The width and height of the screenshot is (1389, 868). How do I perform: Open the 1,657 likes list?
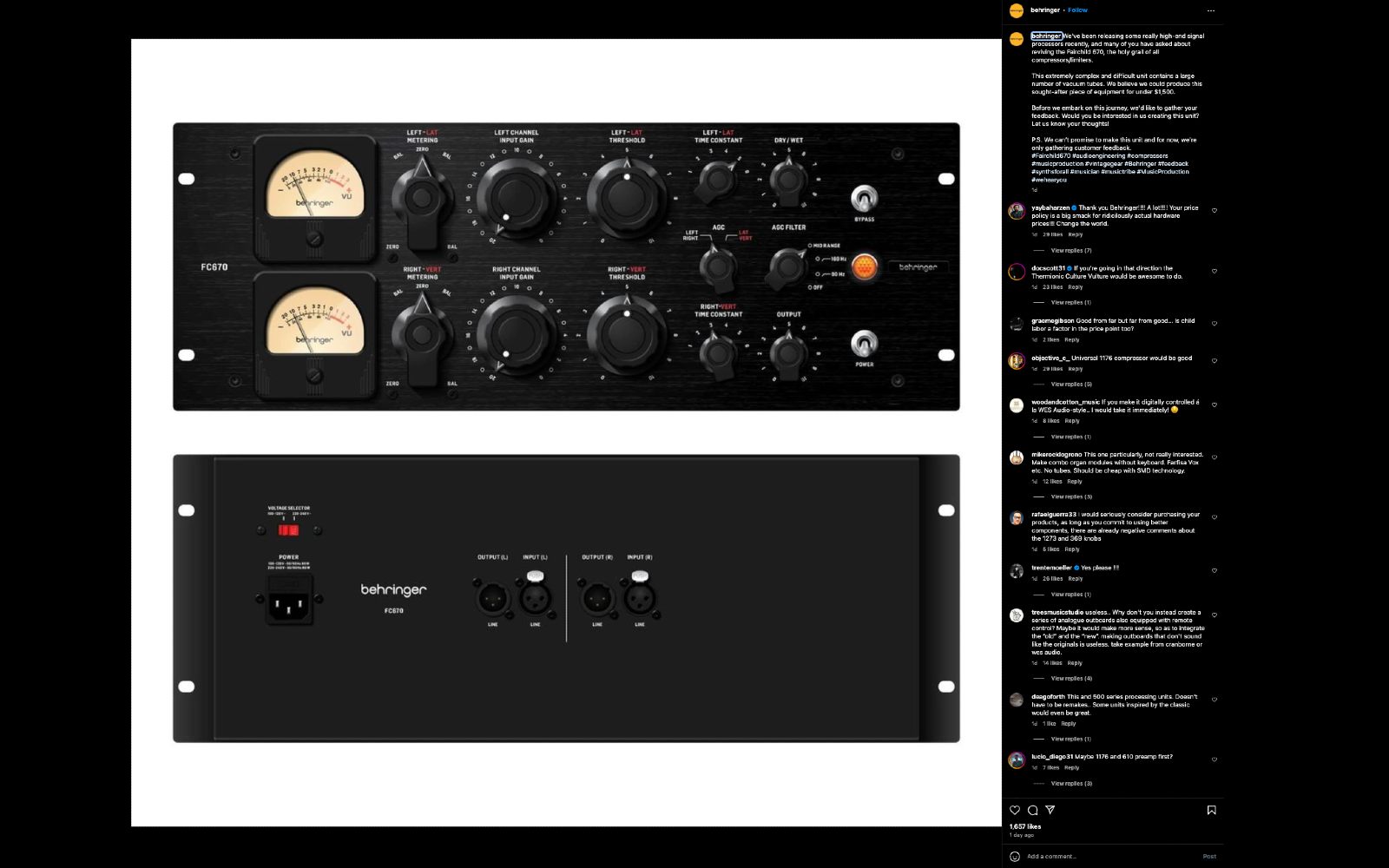[x=1025, y=826]
